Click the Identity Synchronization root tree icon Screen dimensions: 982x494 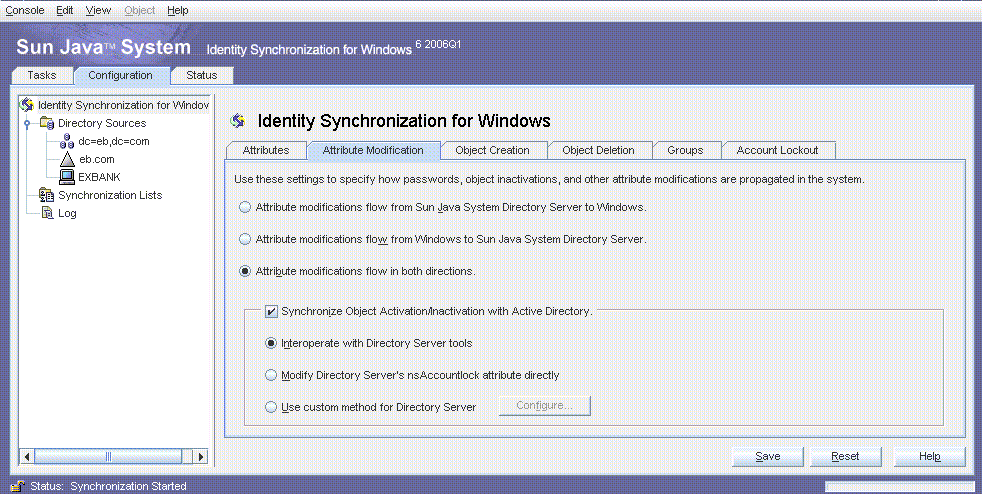click(x=28, y=105)
